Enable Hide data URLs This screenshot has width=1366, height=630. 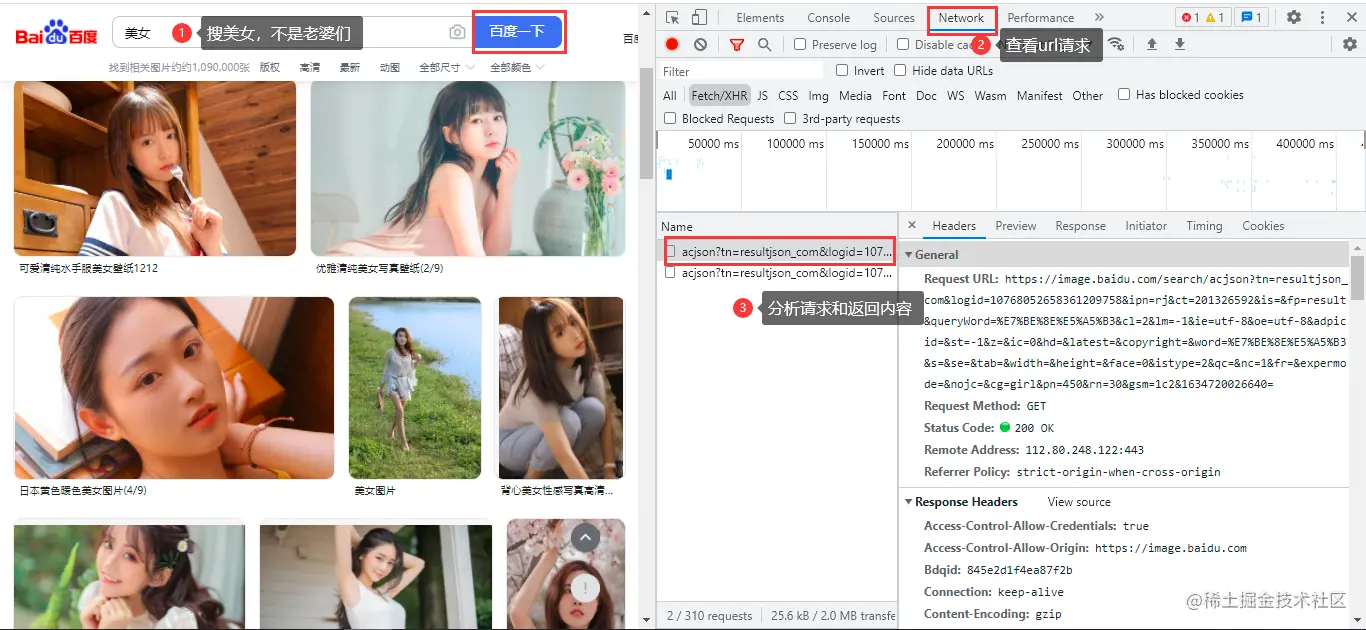(900, 70)
